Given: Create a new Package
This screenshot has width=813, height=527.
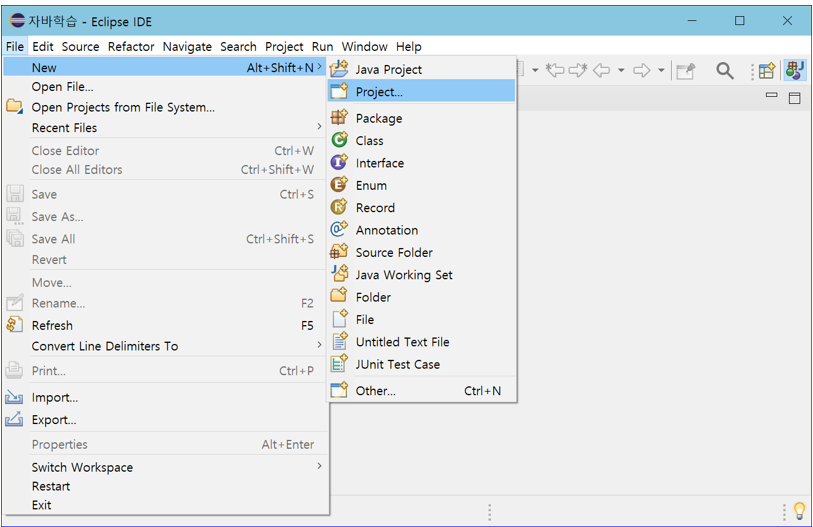Looking at the screenshot, I should pyautogui.click(x=422, y=118).
